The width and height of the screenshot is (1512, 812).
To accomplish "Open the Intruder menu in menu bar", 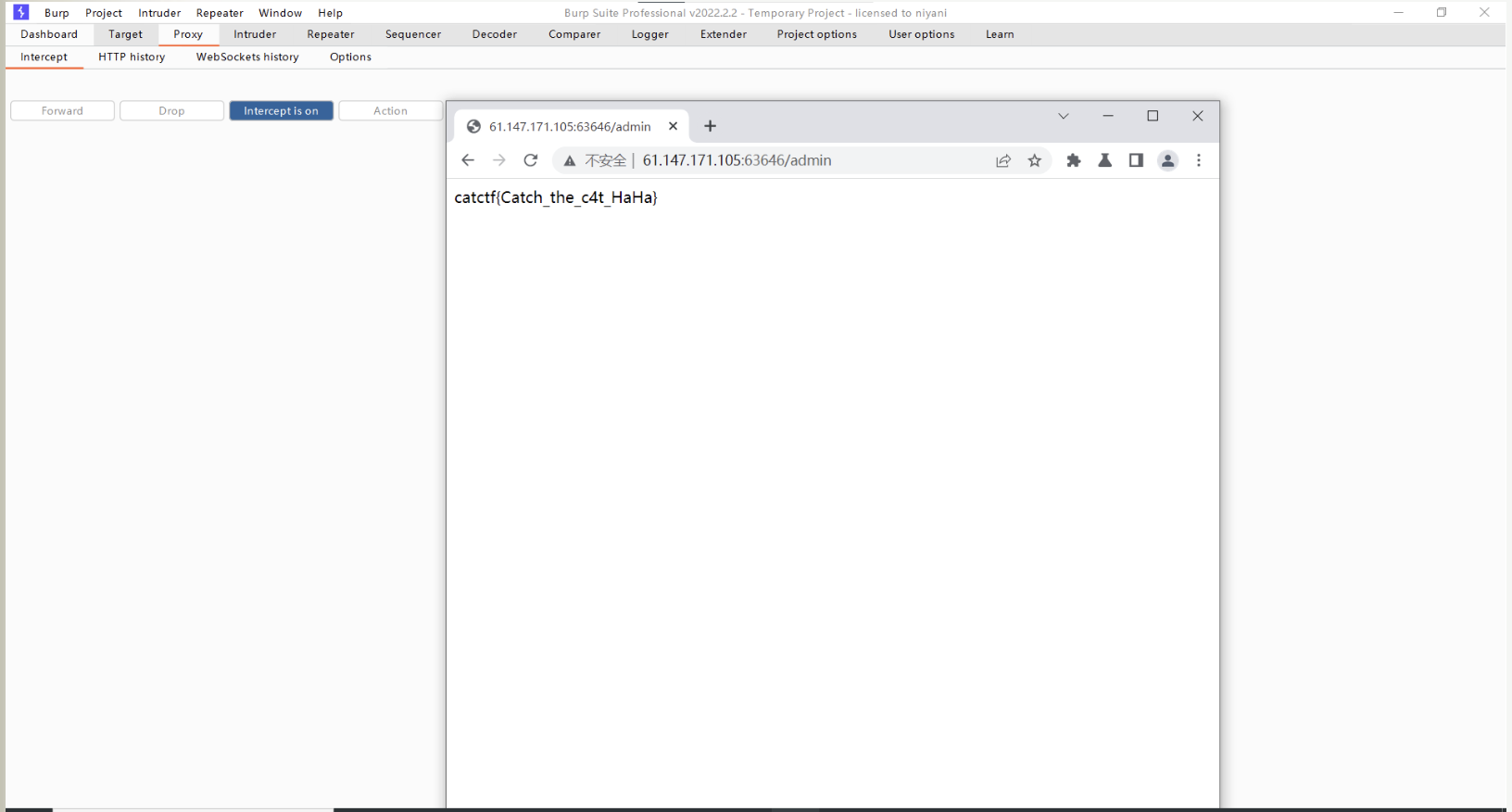I will point(159,13).
